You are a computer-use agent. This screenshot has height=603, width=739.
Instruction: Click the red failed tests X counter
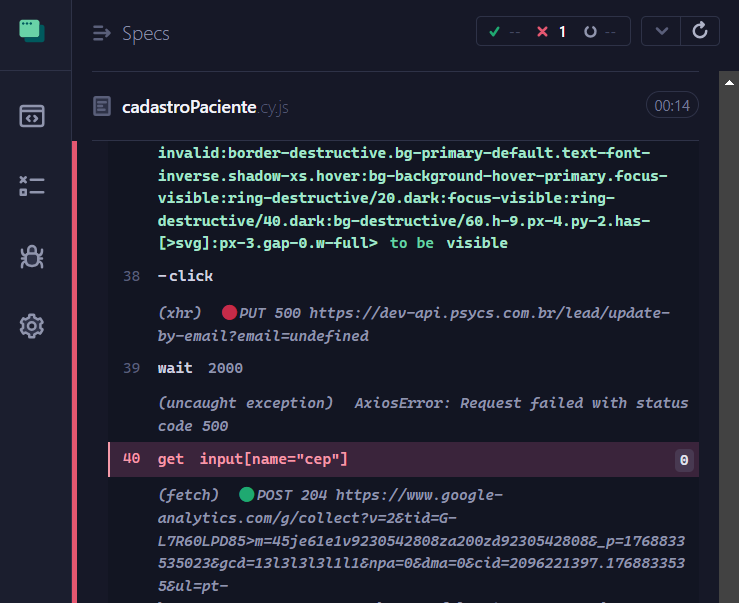tap(551, 32)
